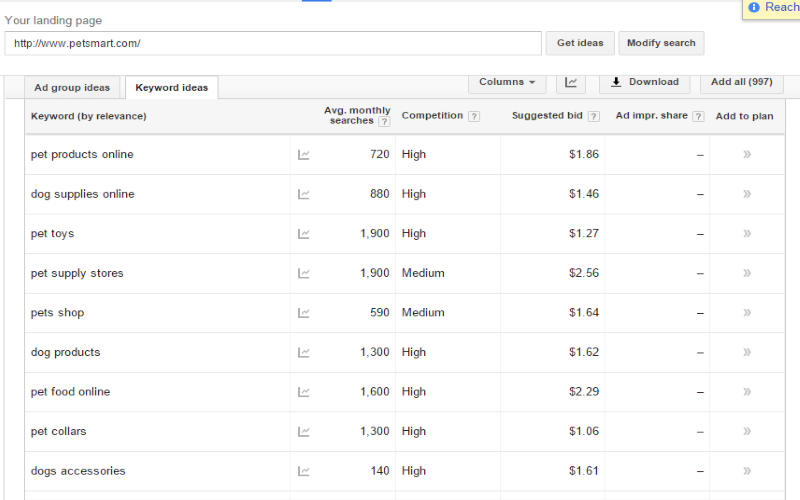Focus the landing page URL field
Screen dimensions: 800x500
coord(273,43)
